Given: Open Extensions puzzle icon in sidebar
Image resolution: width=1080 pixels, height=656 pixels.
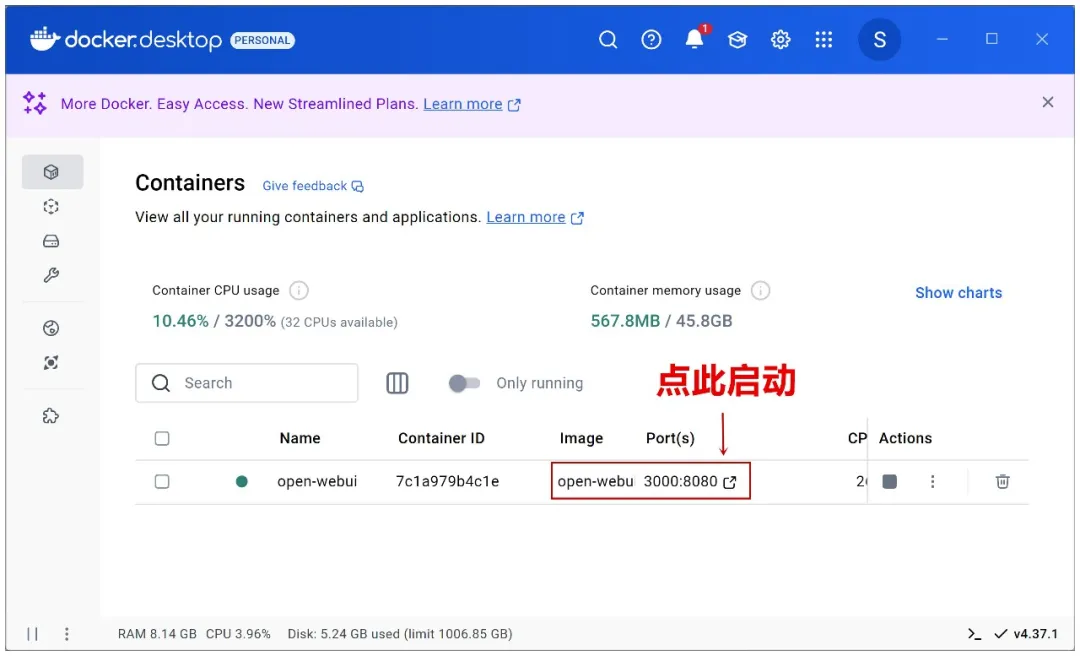Looking at the screenshot, I should tap(51, 416).
